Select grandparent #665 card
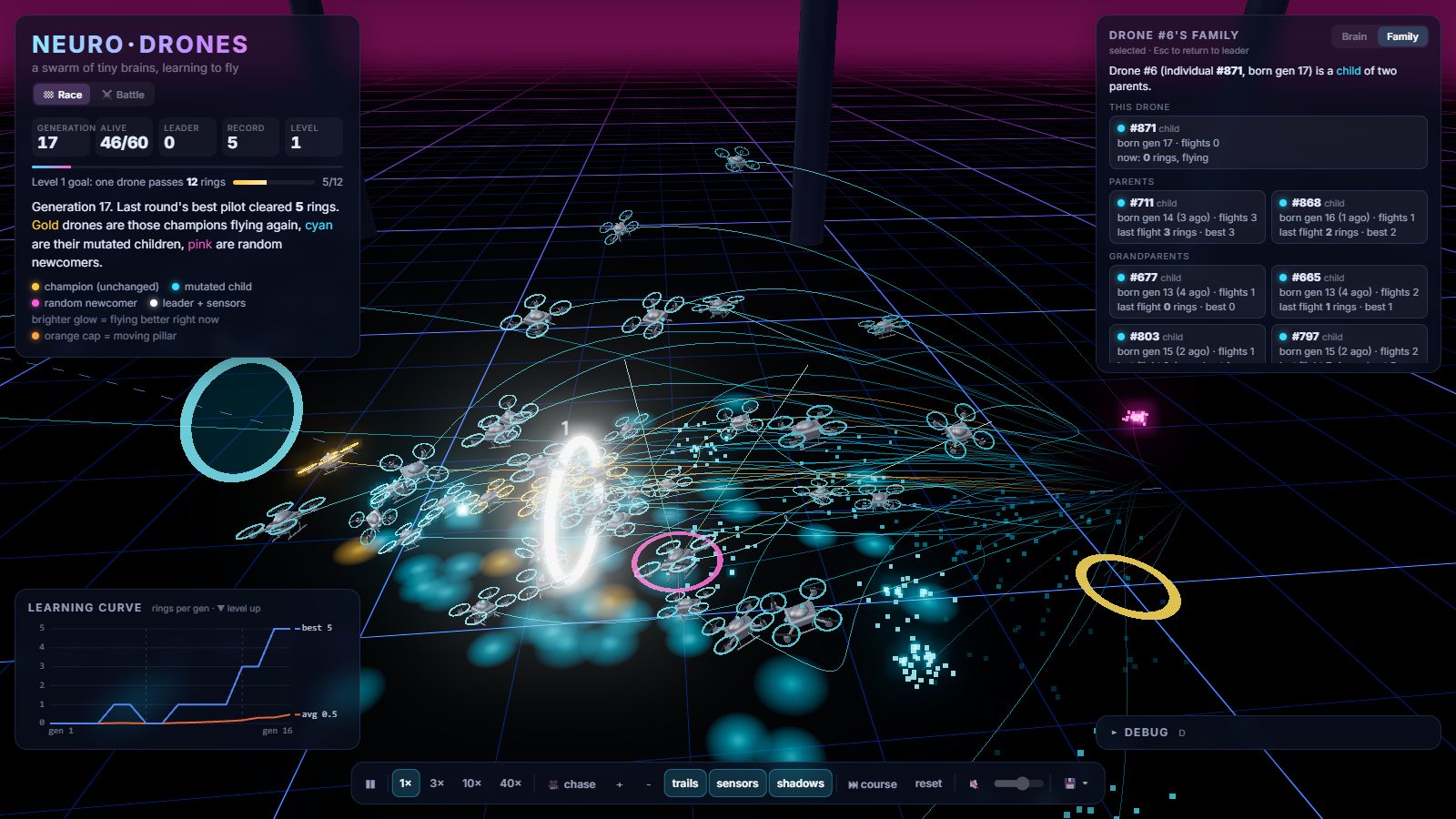The image size is (1456, 819). [x=1349, y=292]
